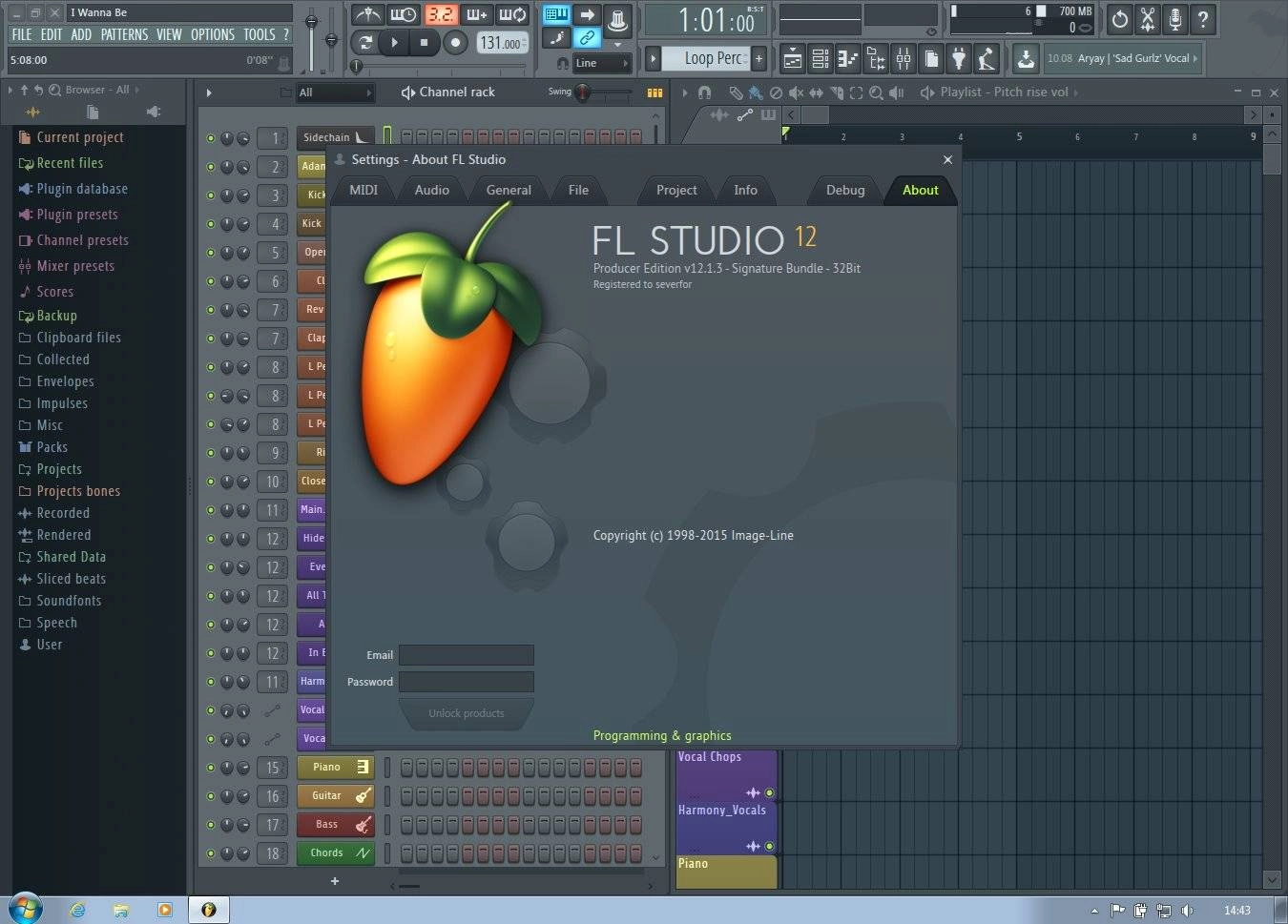Switch to the Project settings tab
1288x924 pixels.
coord(676,190)
